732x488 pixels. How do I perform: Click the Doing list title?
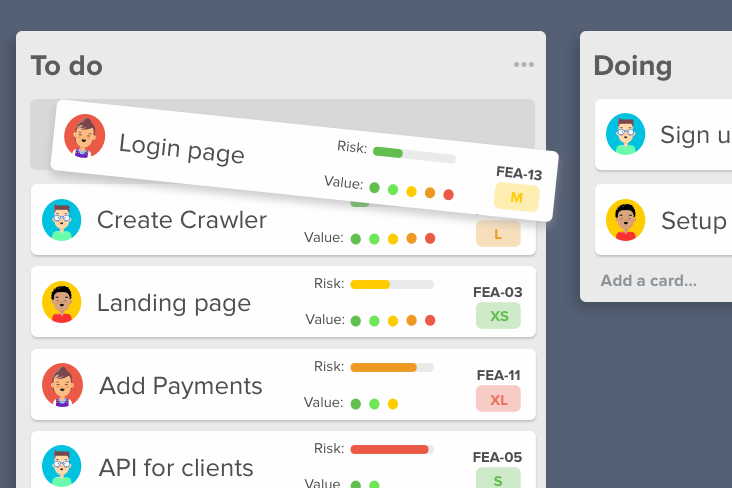(x=633, y=66)
